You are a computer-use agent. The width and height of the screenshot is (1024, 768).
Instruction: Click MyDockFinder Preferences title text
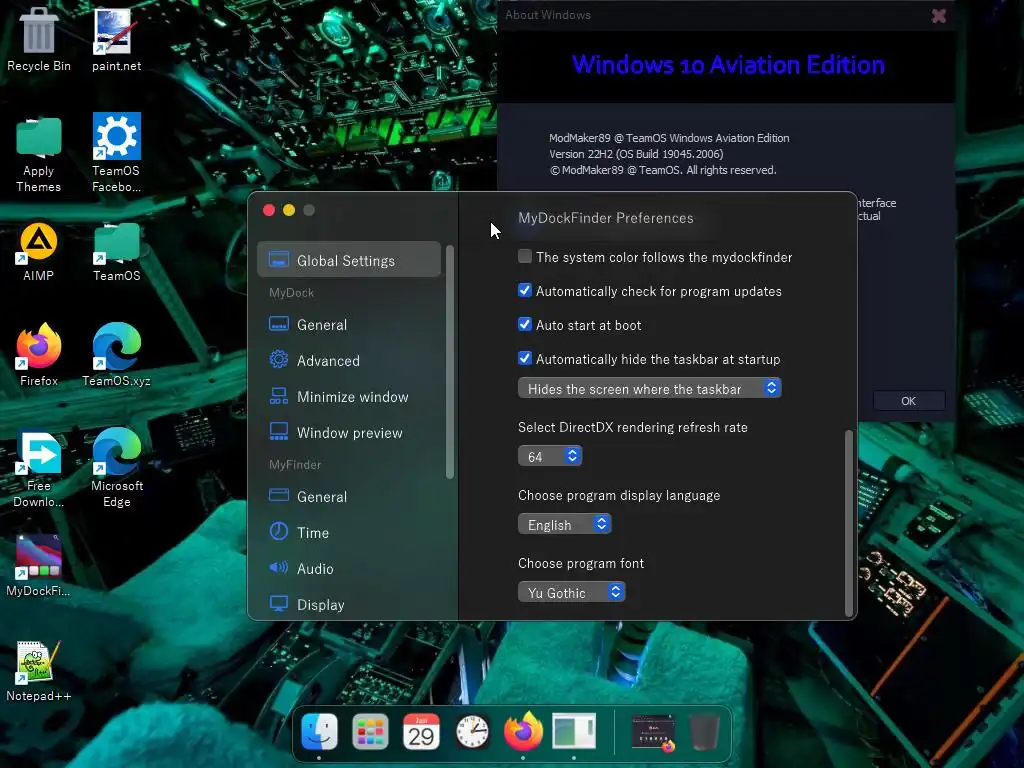coord(605,218)
